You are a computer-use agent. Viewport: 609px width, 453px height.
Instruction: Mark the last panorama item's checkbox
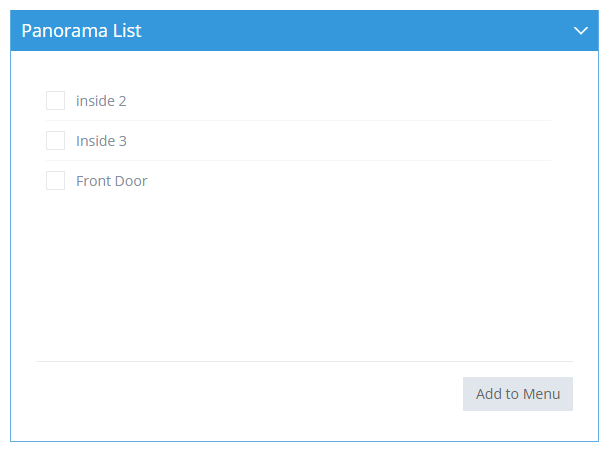point(56,181)
